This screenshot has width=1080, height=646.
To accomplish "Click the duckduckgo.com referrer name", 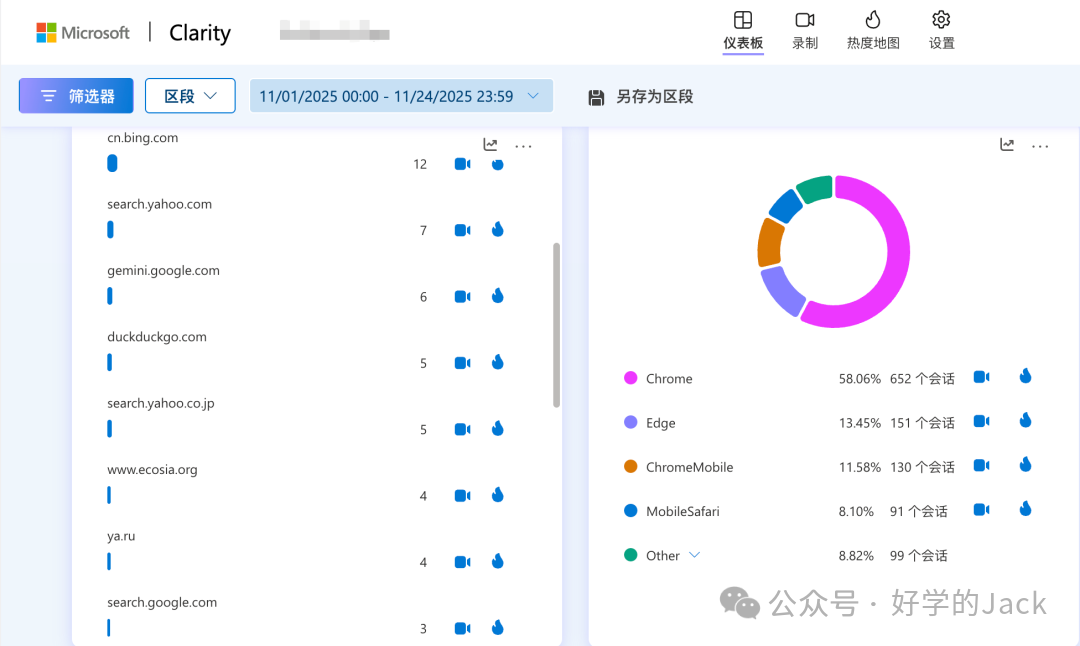I will click(x=156, y=337).
